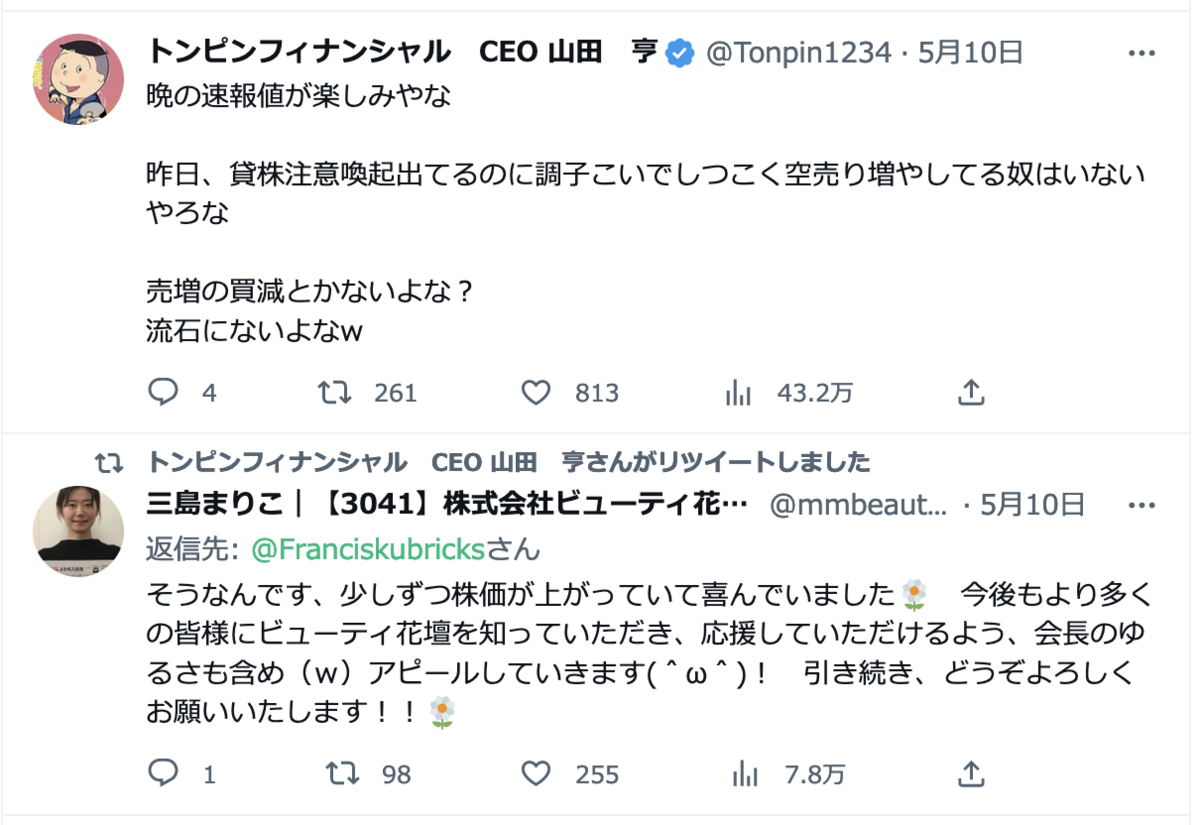Like the first tweet with 813 likes

[x=537, y=393]
